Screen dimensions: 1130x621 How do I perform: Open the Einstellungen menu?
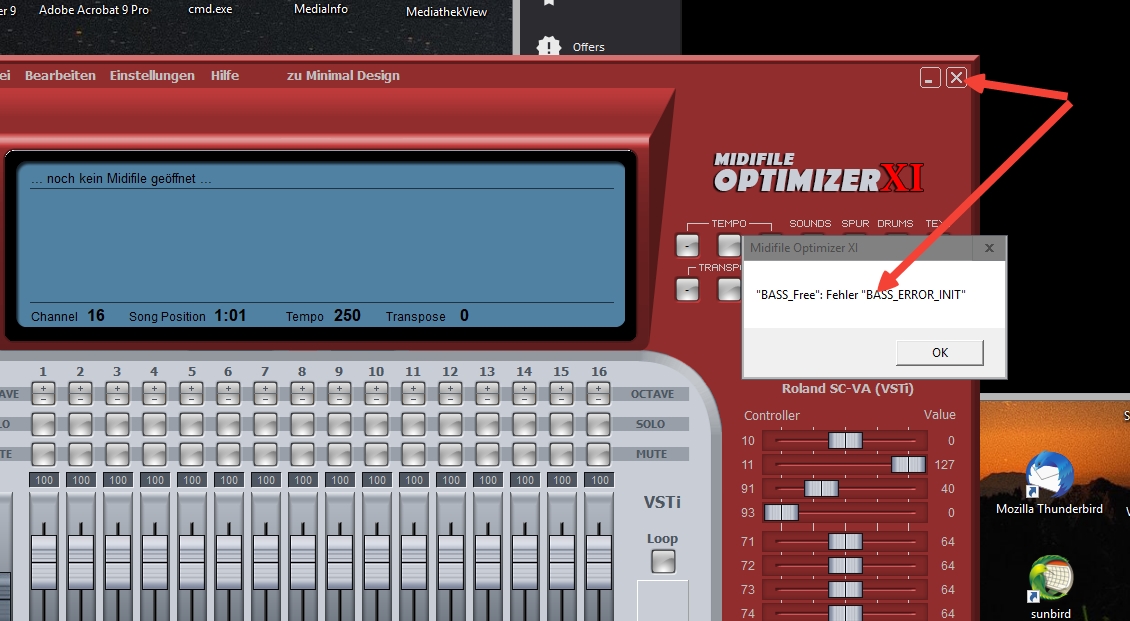point(152,76)
